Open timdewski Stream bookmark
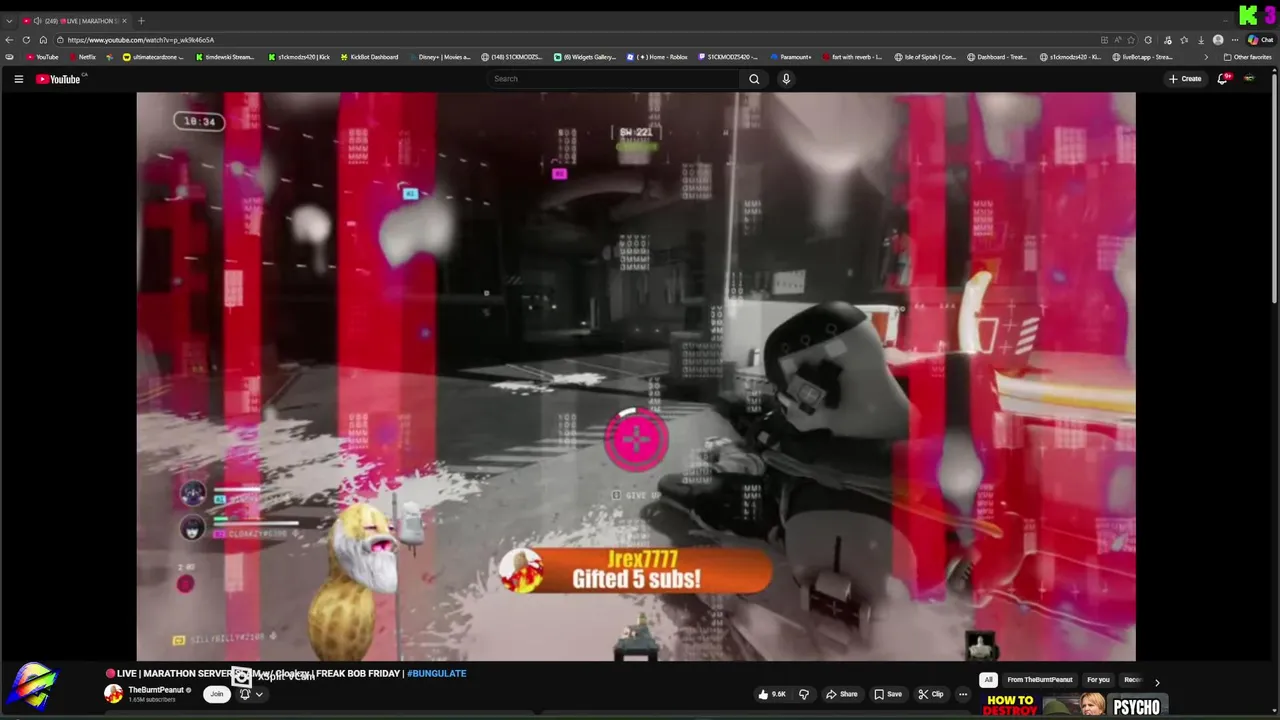This screenshot has width=1280, height=720. pos(225,57)
